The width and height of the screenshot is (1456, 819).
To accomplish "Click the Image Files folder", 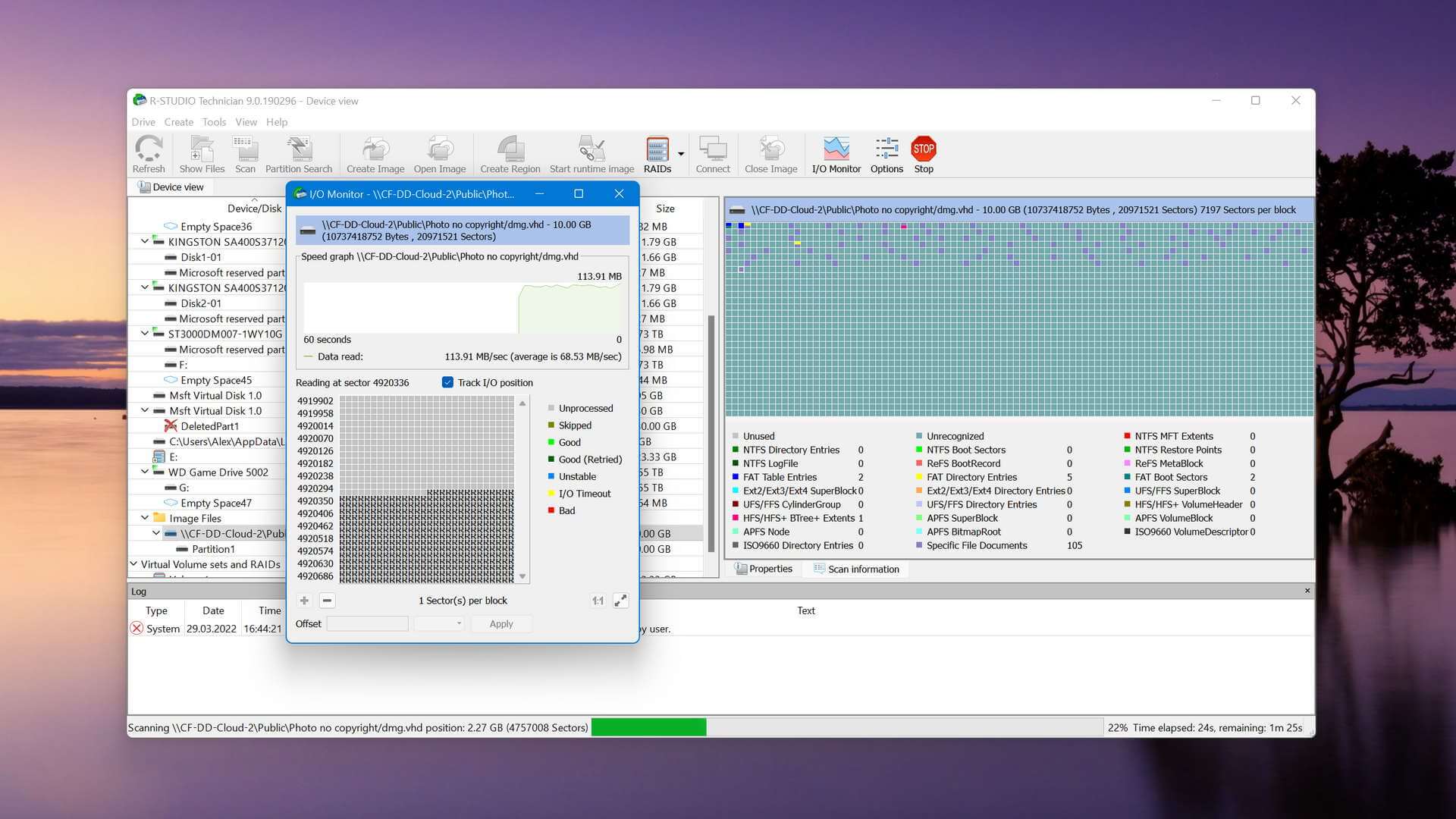I will tap(195, 518).
